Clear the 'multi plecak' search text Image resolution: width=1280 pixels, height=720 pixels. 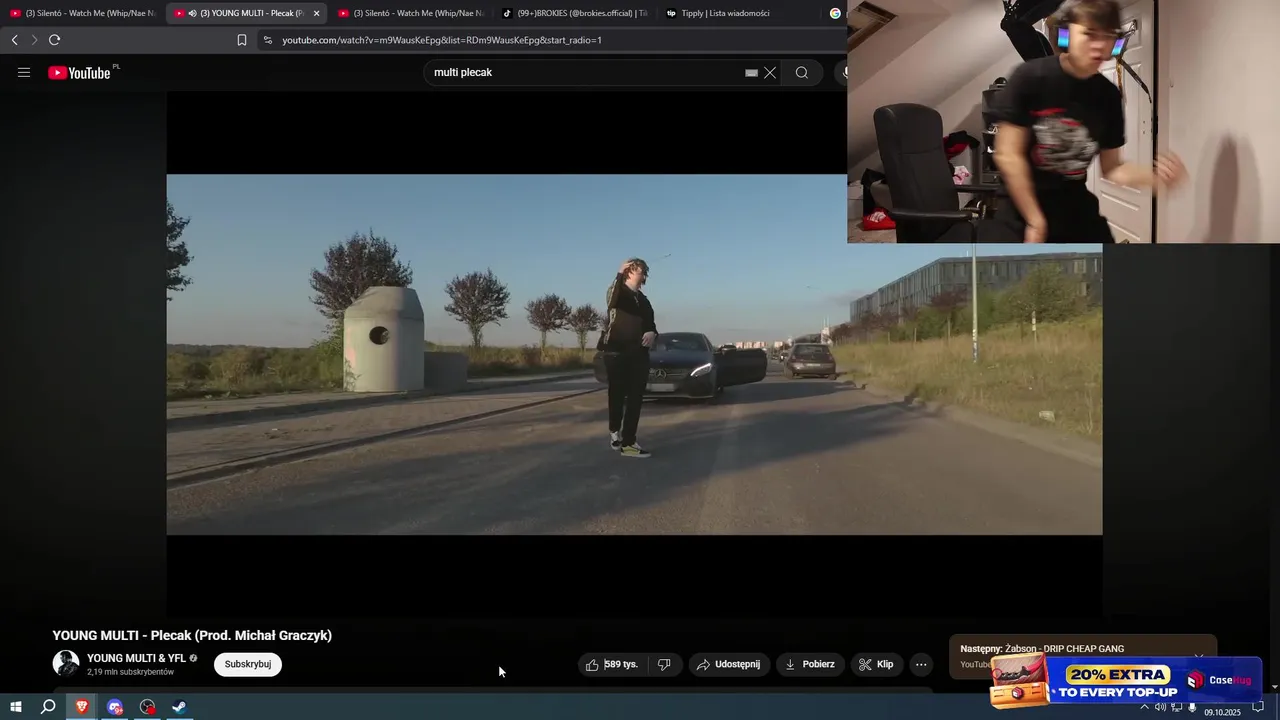click(x=770, y=73)
